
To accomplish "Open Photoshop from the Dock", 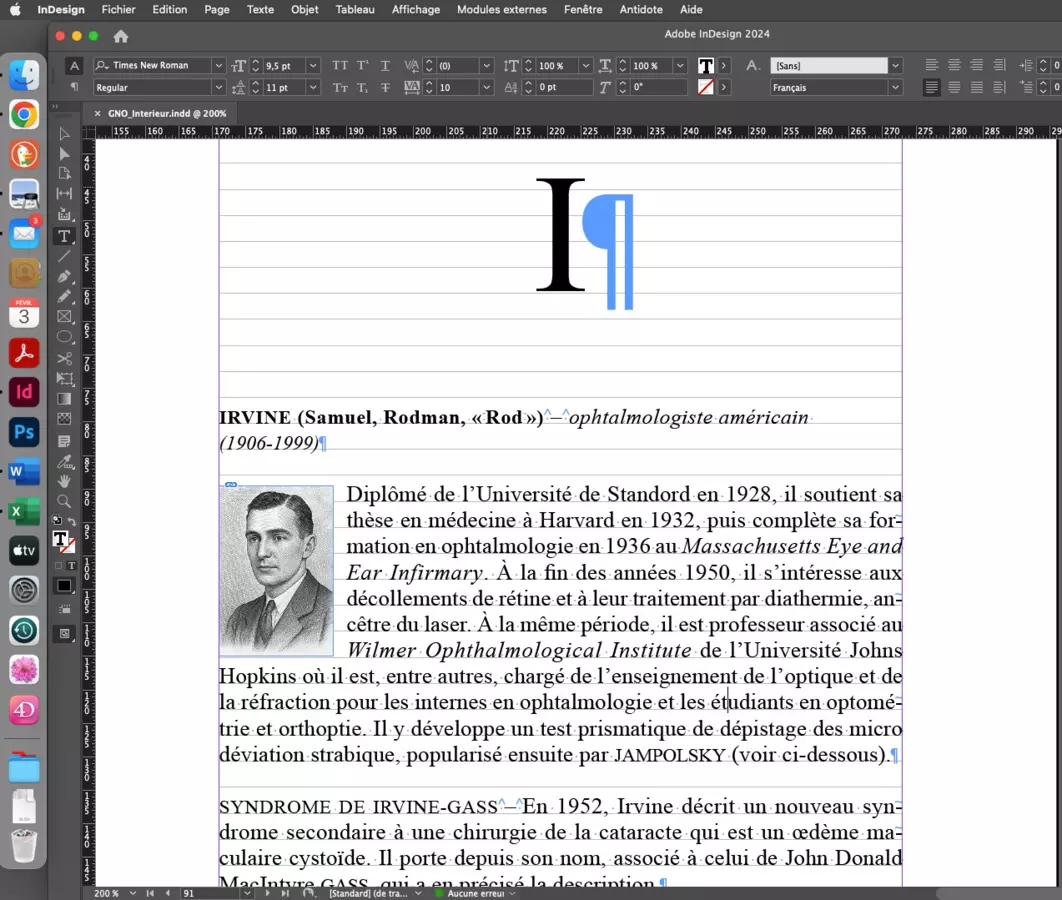I will 23,432.
